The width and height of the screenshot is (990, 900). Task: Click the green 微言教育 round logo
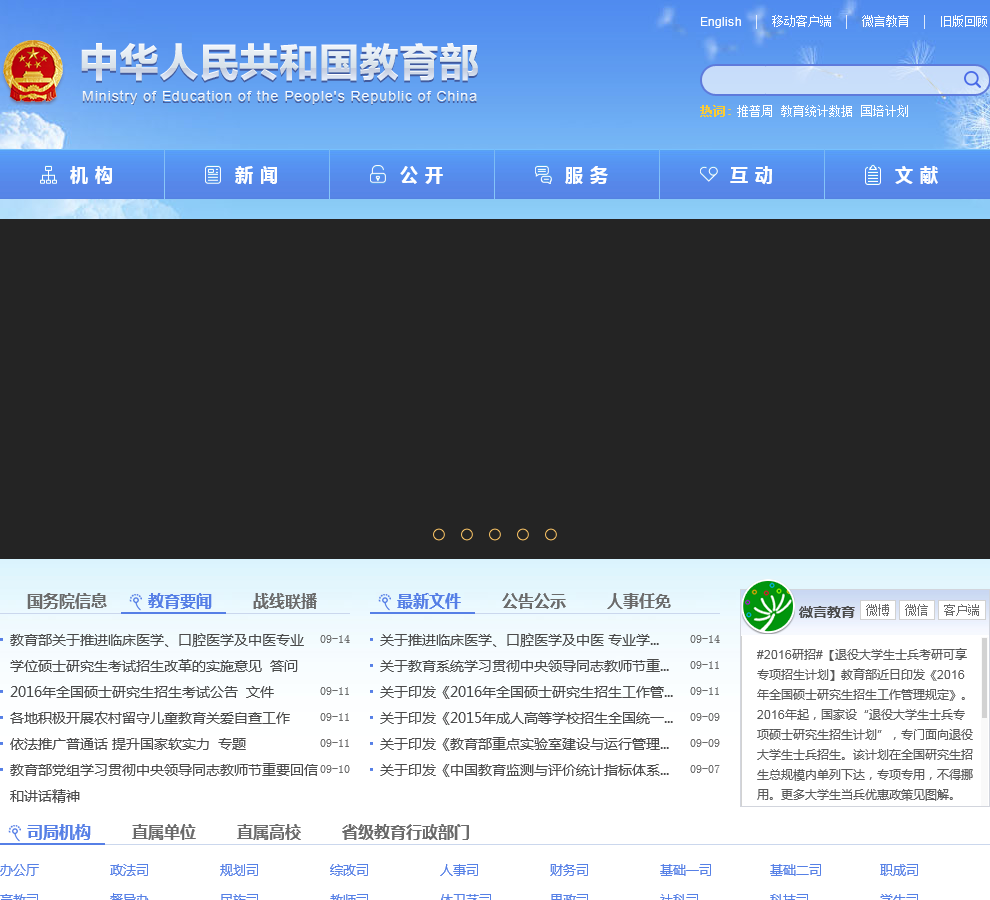768,607
